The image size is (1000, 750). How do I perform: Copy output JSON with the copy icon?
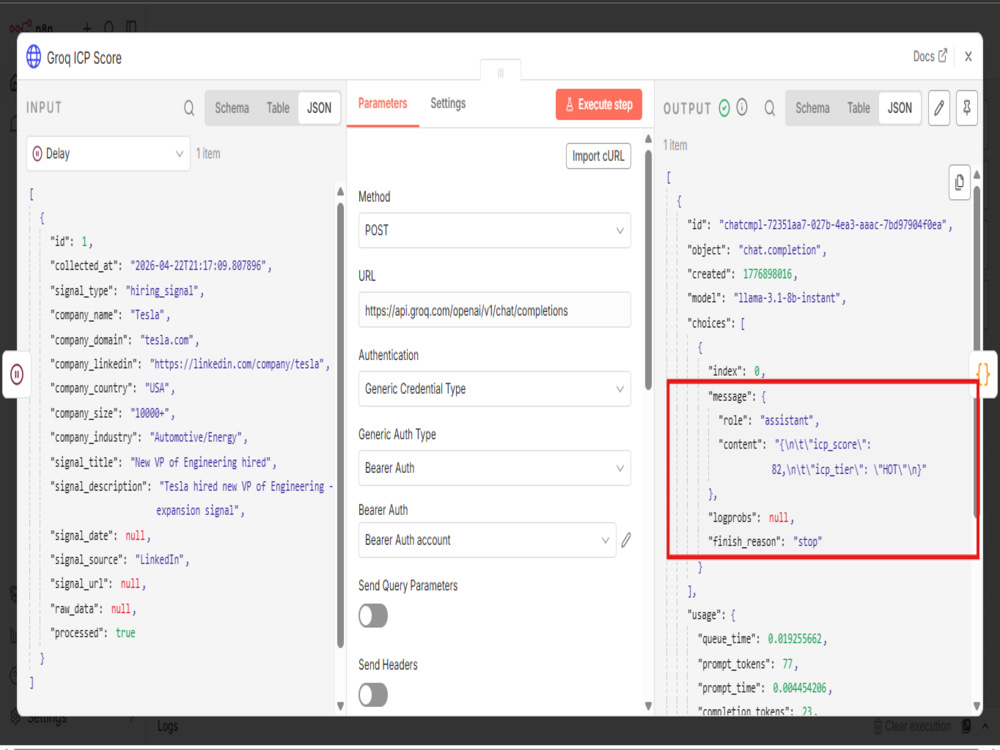point(959,182)
